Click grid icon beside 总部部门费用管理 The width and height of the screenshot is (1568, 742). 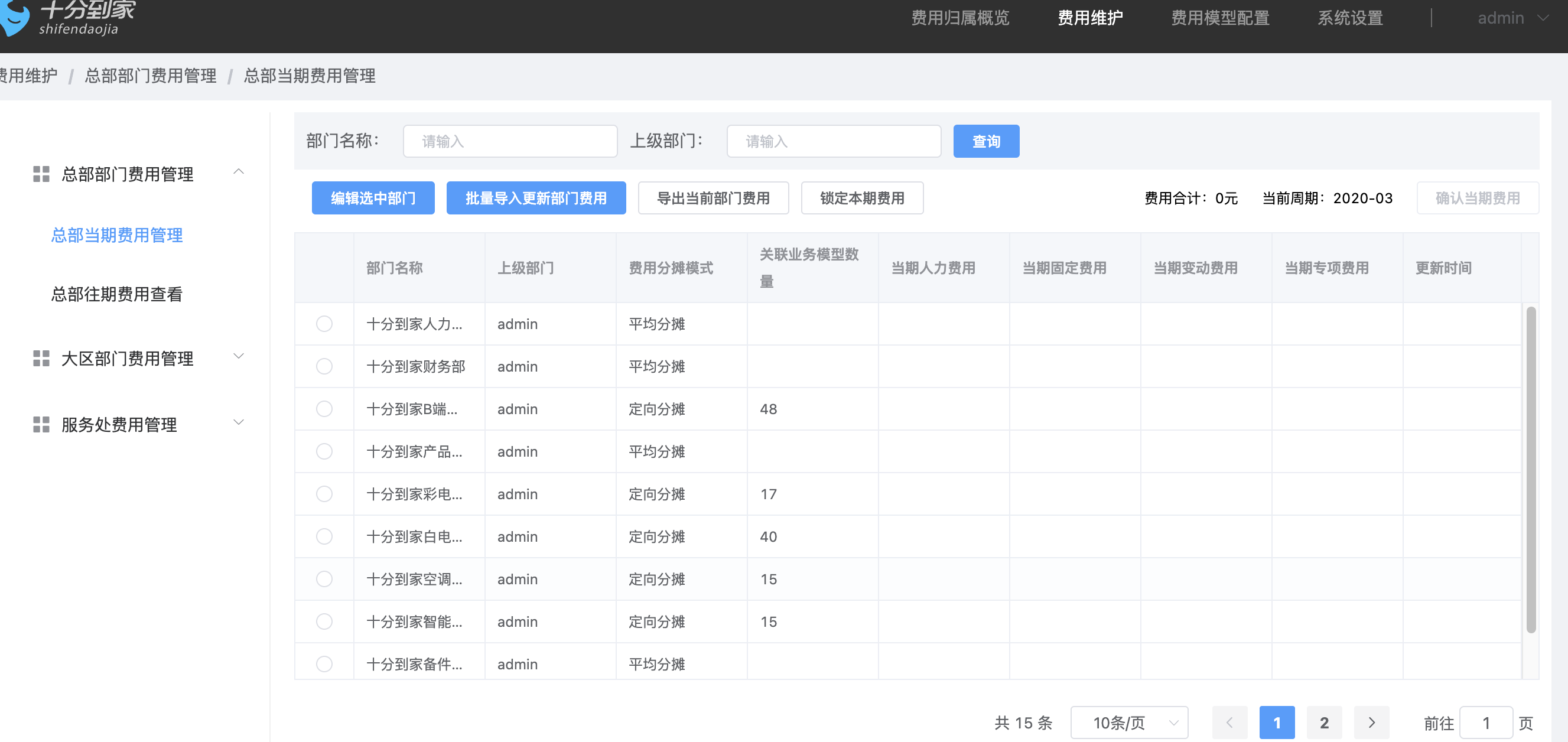click(41, 174)
